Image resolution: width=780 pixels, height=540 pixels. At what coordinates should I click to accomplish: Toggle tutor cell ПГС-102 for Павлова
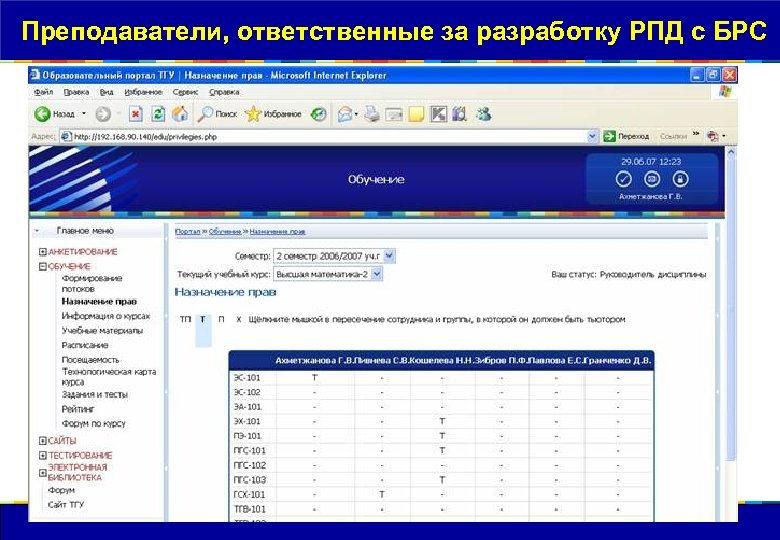[x=557, y=465]
